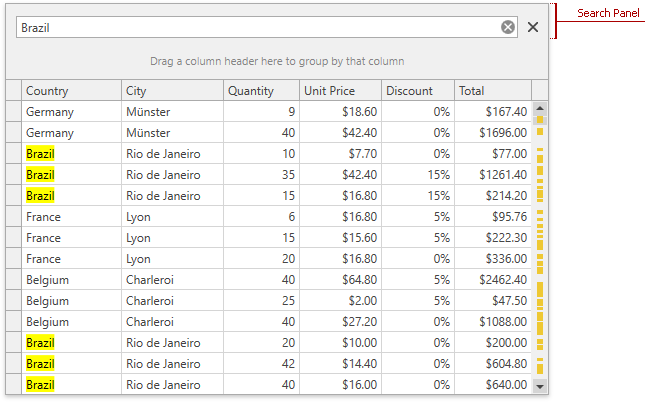Click the $1696.00 total cell
The width and height of the screenshot is (645, 402).
493,133
